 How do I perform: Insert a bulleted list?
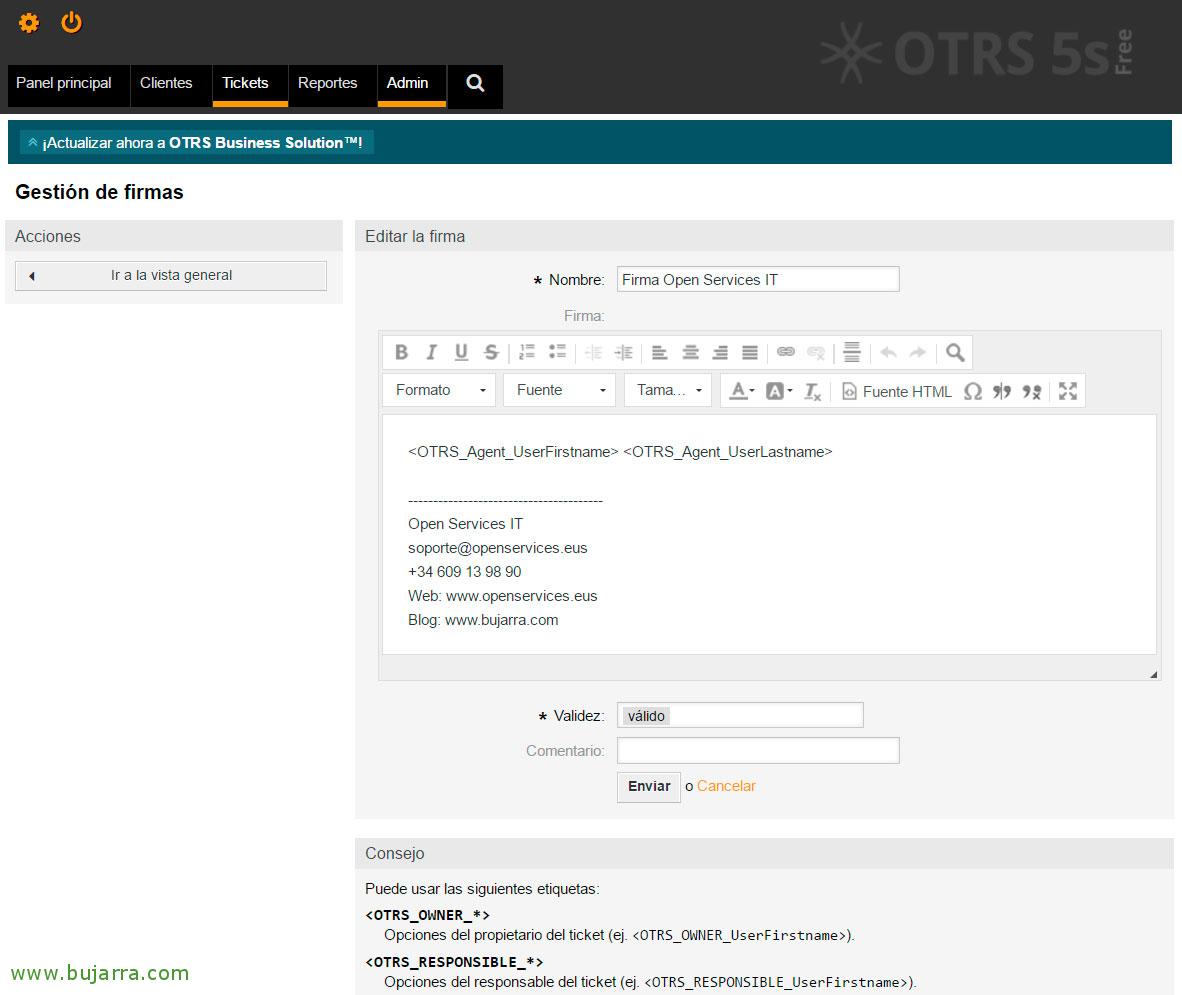pos(558,352)
